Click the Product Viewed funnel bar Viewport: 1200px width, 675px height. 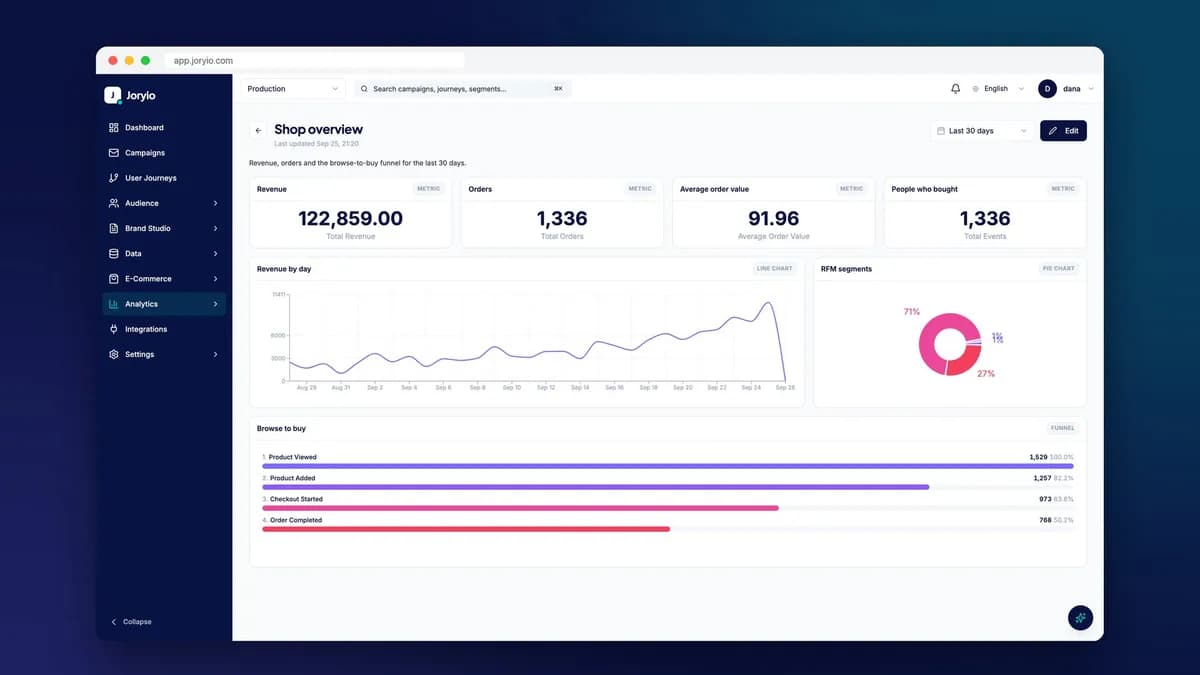tap(668, 466)
